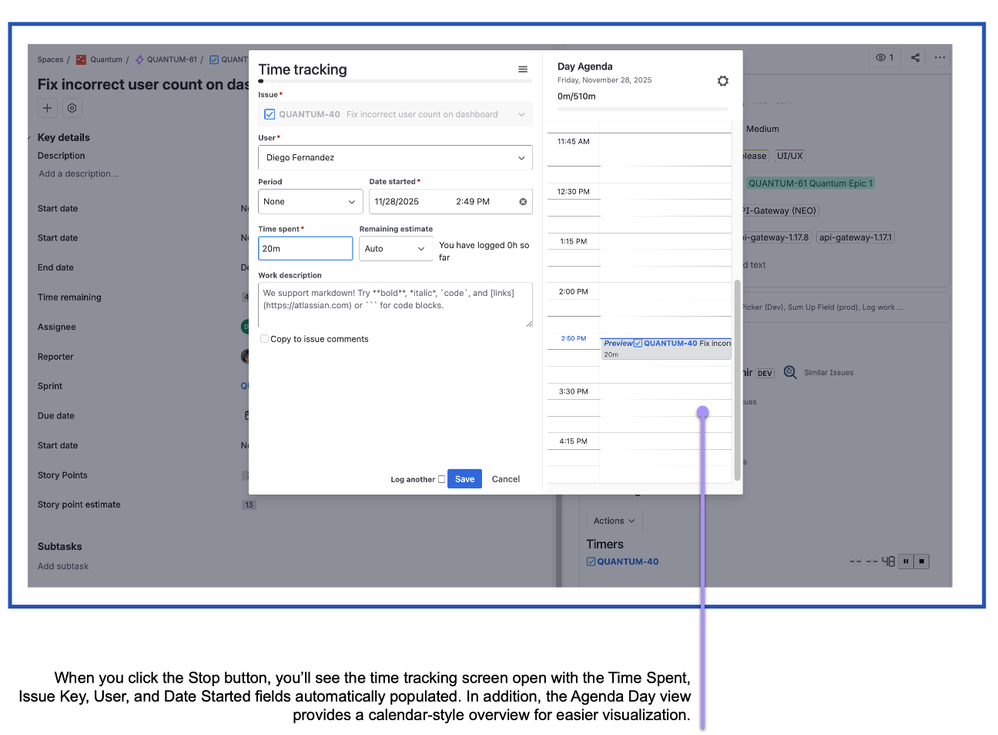The width and height of the screenshot is (998, 735).
Task: Click the Similar Issues magnifier icon
Action: click(790, 372)
